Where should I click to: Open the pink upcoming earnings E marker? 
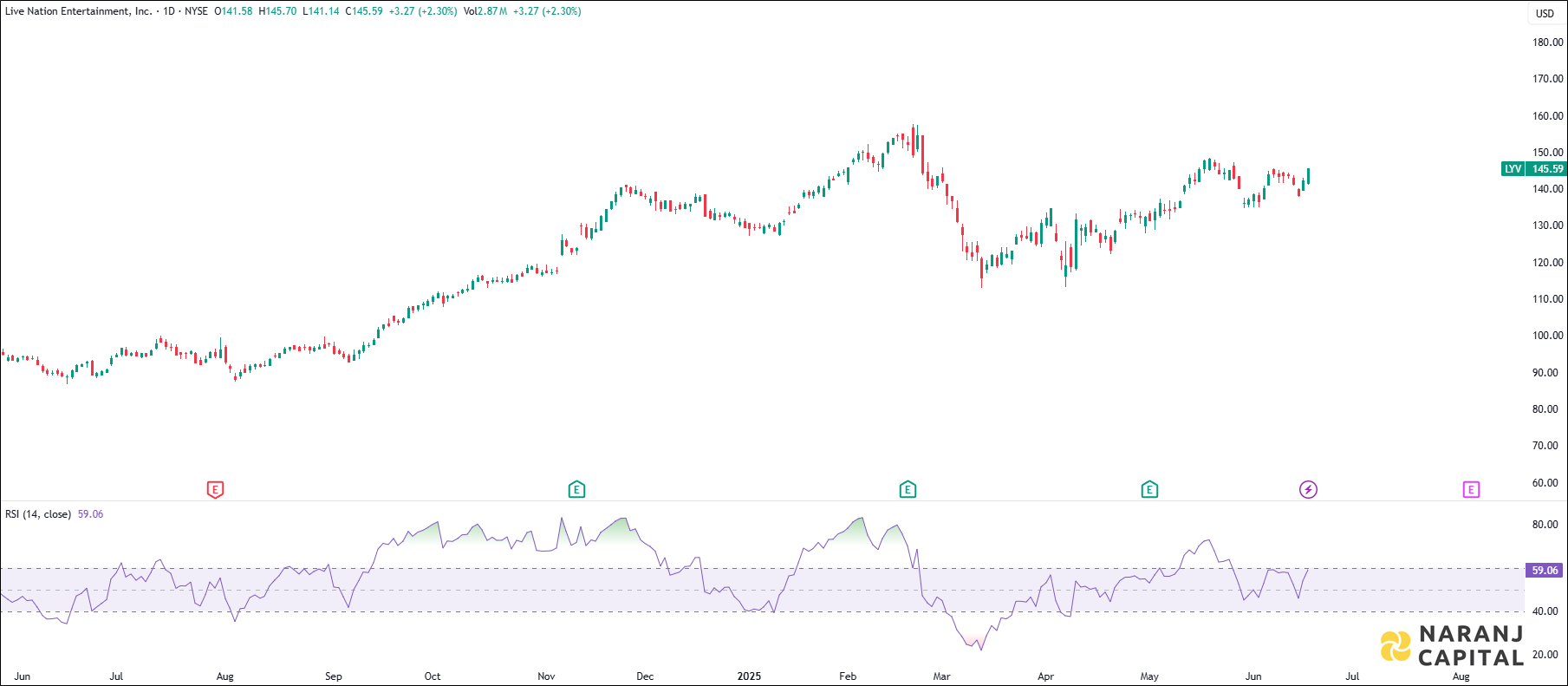pos(1471,490)
